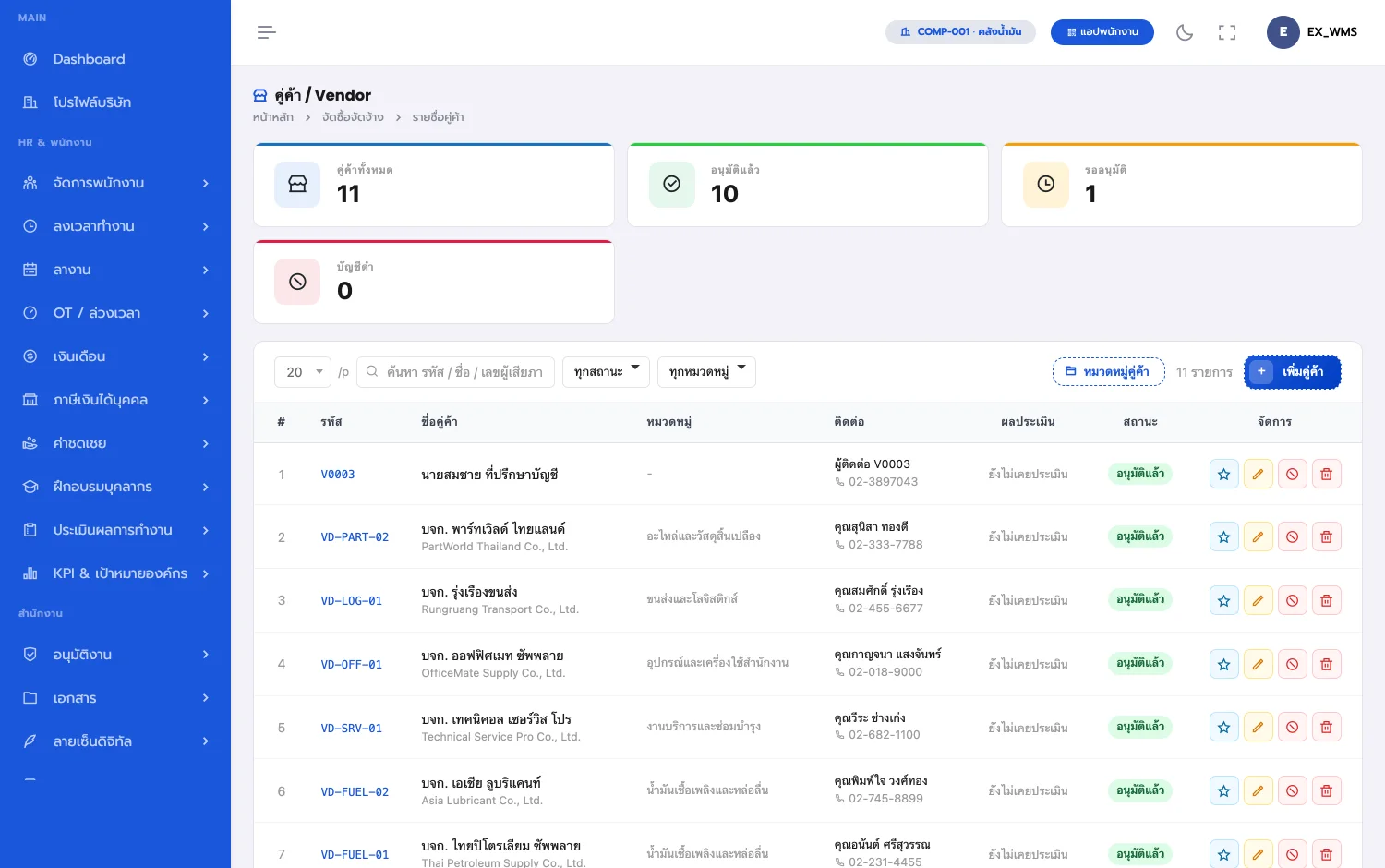Click the vendor categories button
Screen dimensions: 1385x868
pos(1108,371)
